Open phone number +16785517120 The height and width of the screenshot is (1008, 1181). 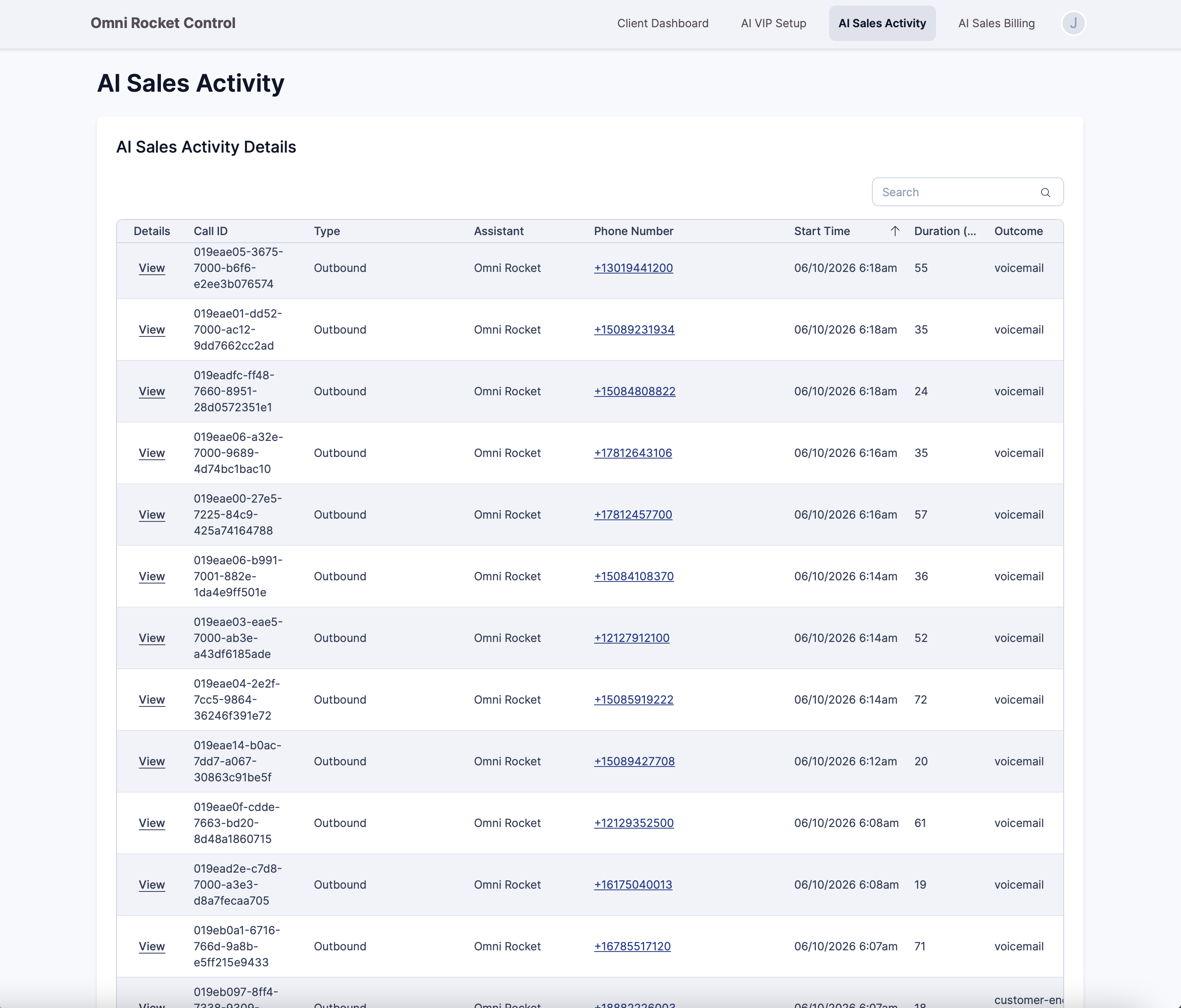point(632,946)
